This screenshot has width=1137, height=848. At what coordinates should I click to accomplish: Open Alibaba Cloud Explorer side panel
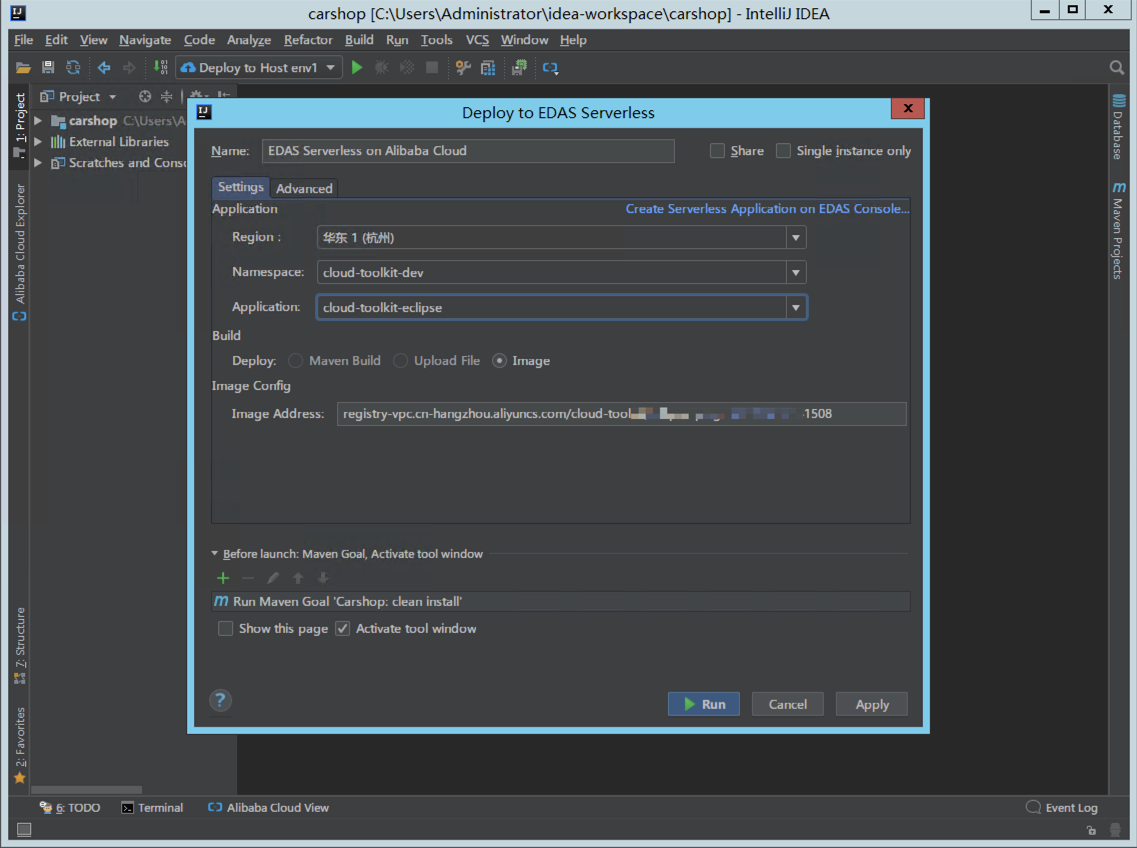[20, 252]
